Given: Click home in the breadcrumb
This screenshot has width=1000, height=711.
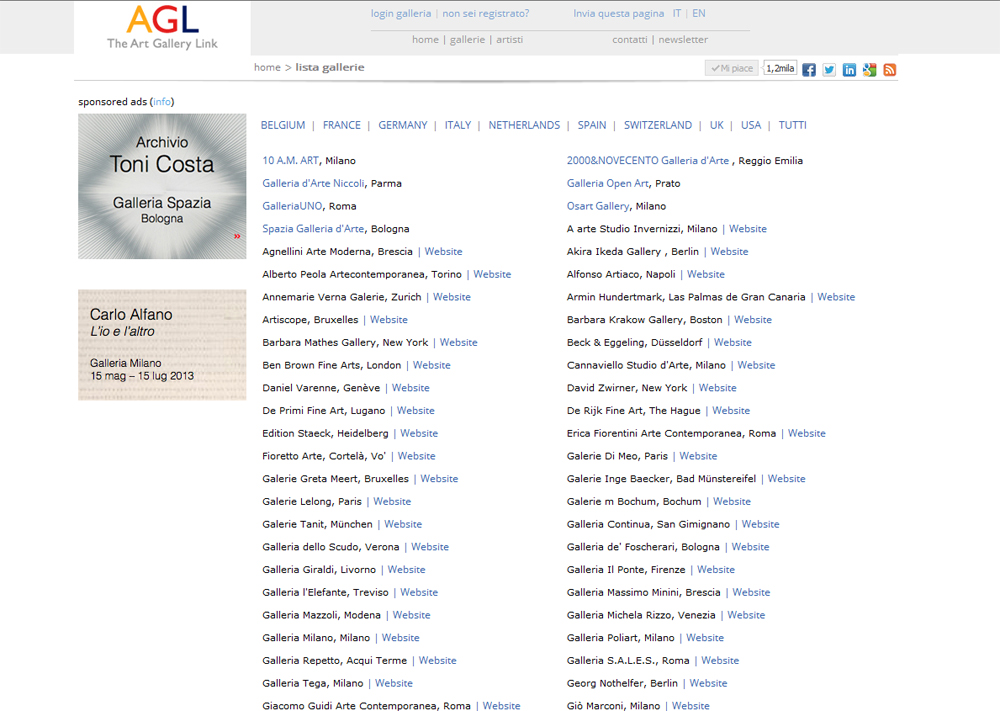Looking at the screenshot, I should tap(267, 68).
